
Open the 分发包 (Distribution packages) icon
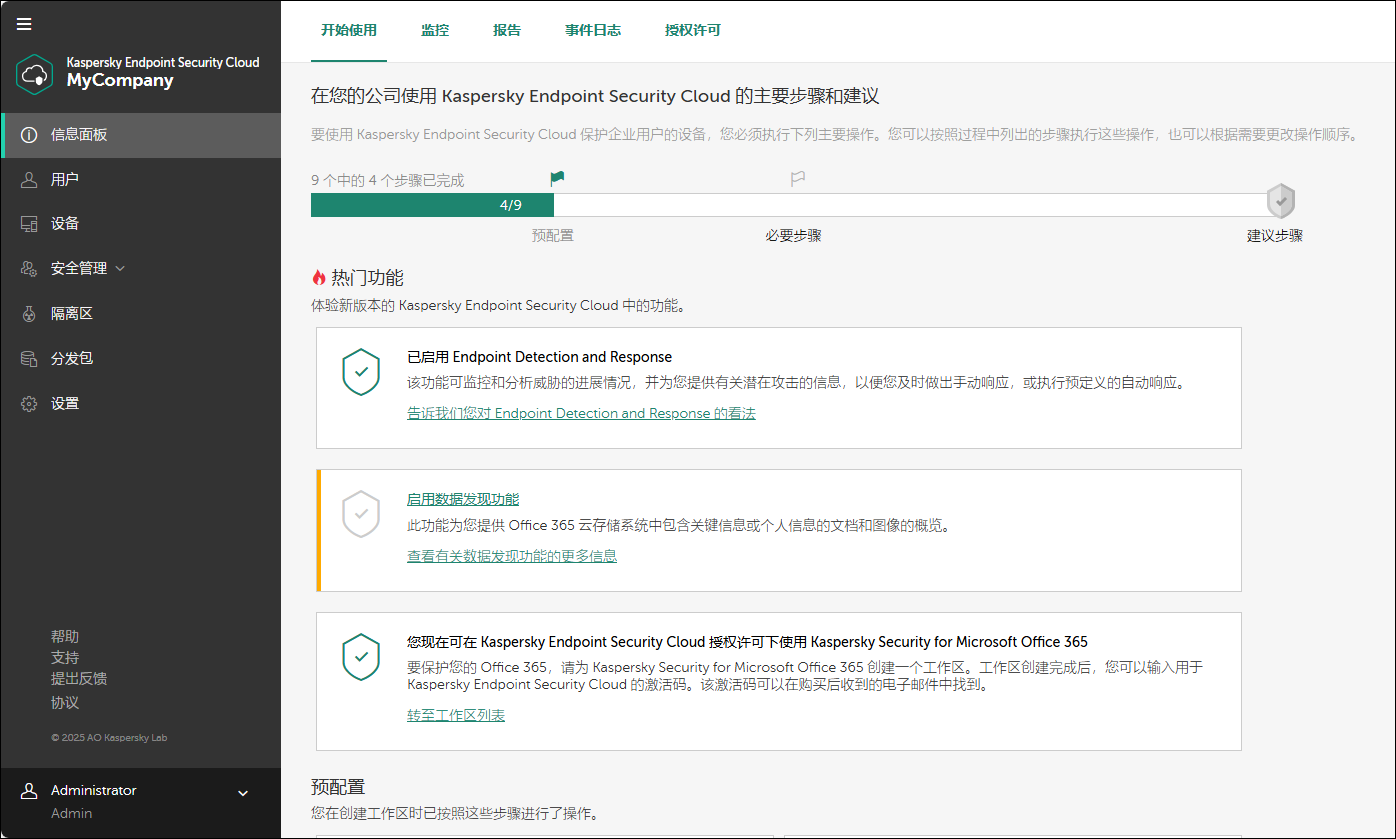(x=29, y=358)
